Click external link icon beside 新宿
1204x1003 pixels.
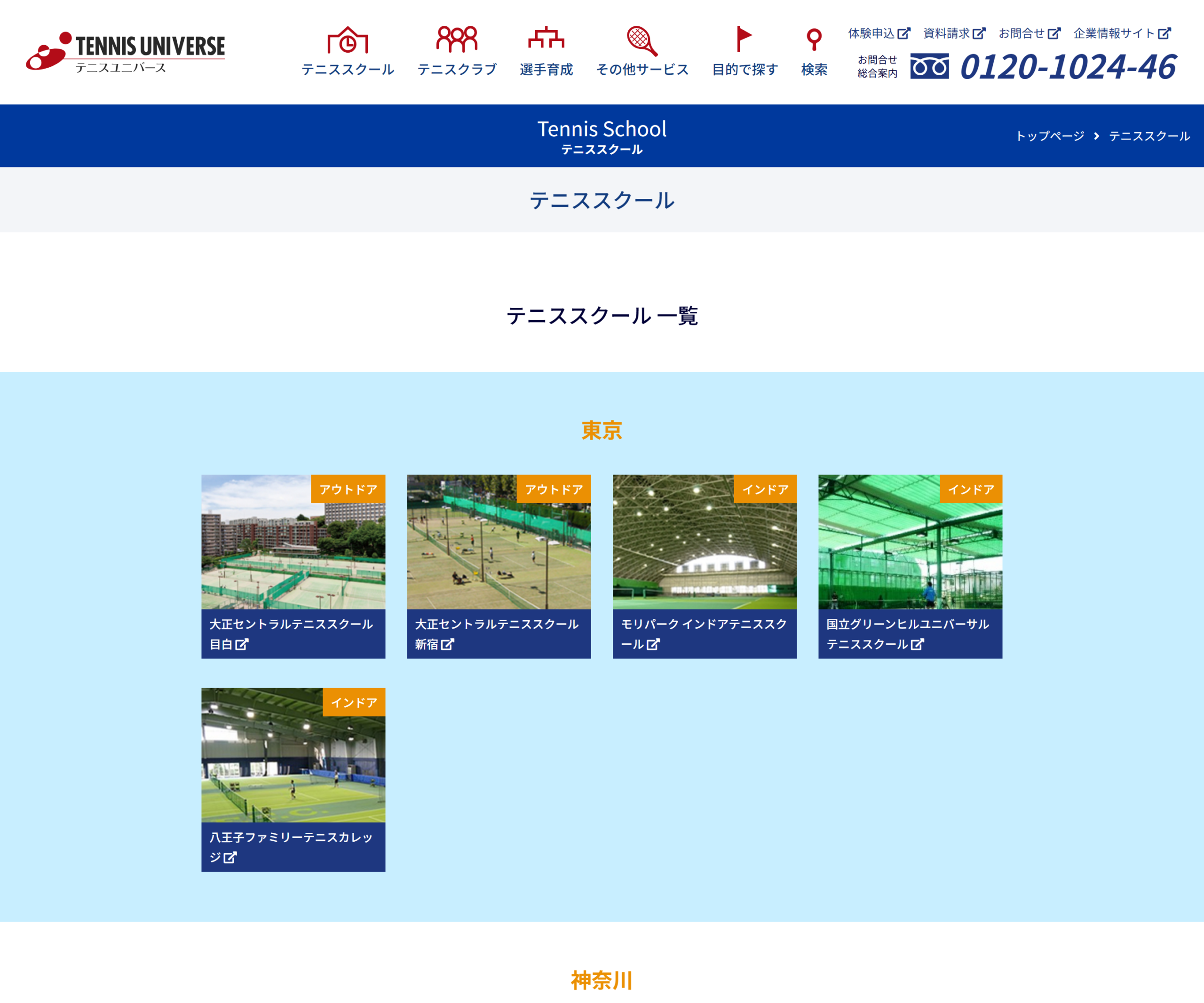pyautogui.click(x=448, y=644)
